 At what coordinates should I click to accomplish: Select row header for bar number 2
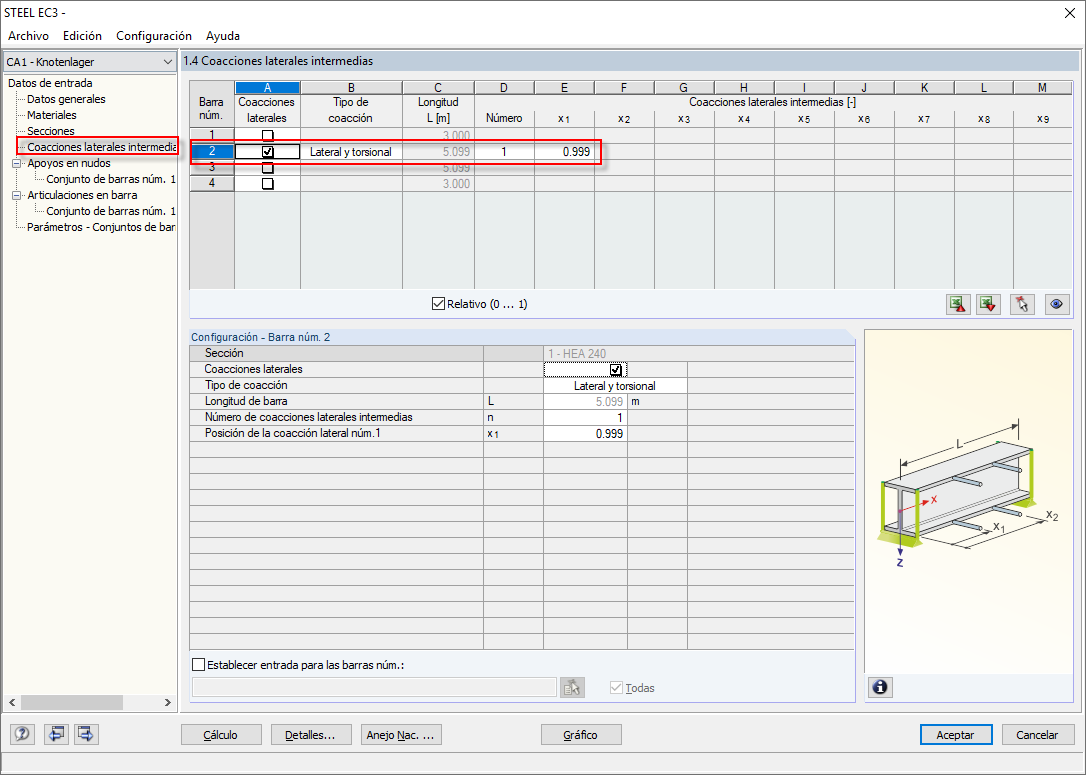[x=212, y=152]
